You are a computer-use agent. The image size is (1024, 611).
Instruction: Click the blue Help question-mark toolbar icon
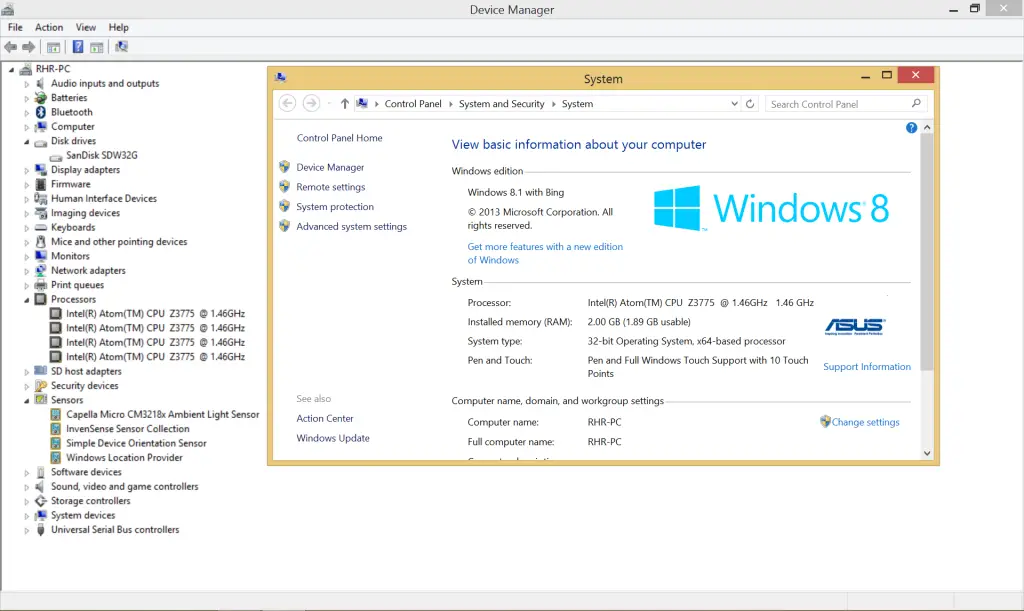(x=78, y=47)
